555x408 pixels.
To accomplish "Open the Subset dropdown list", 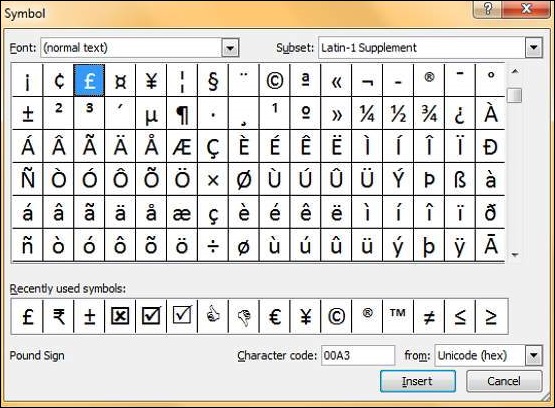I will click(x=534, y=48).
